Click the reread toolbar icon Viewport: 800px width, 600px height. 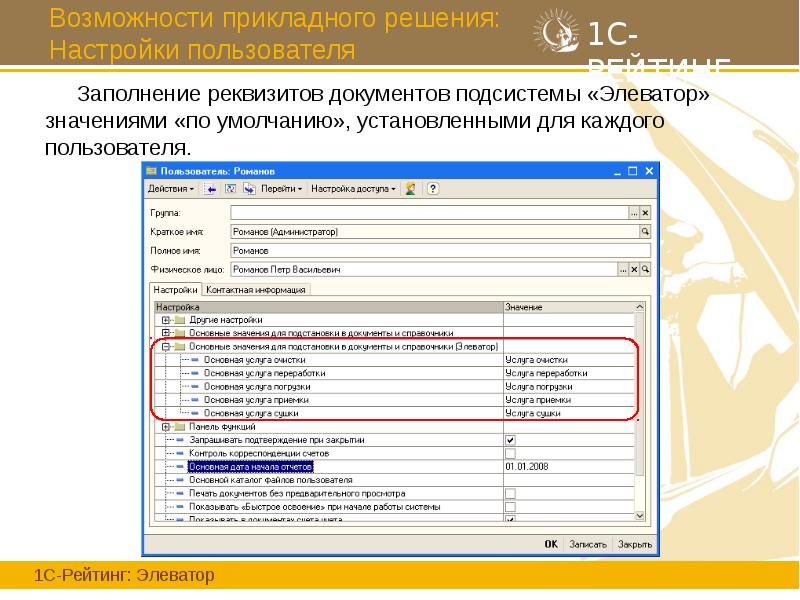229,190
